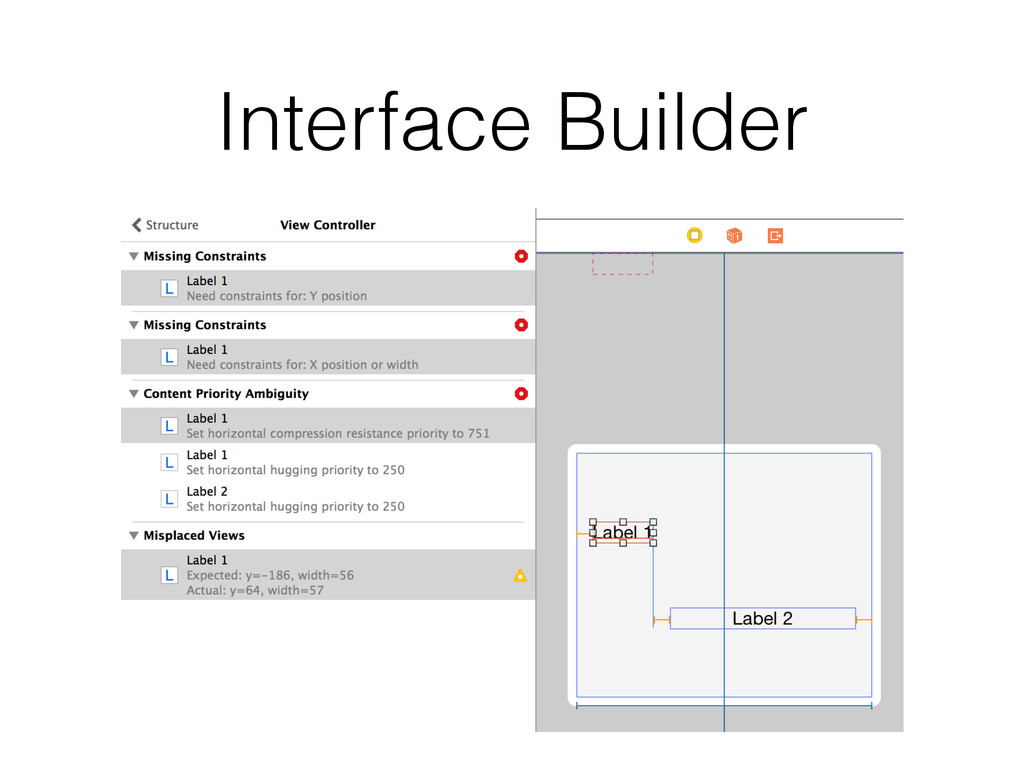Image resolution: width=1024 pixels, height=768 pixels.
Task: Select the First Responder orange cube icon
Action: coord(734,235)
